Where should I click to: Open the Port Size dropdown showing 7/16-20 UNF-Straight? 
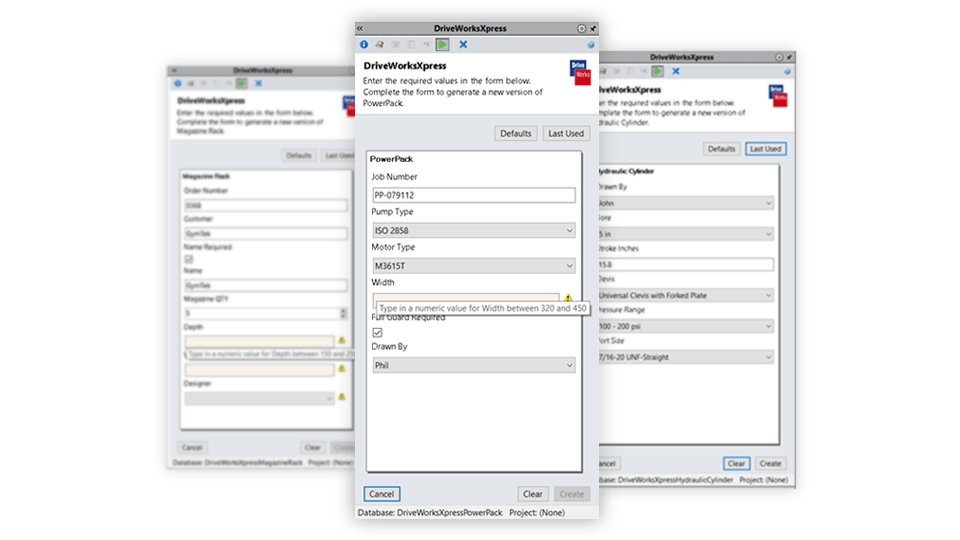coord(686,357)
